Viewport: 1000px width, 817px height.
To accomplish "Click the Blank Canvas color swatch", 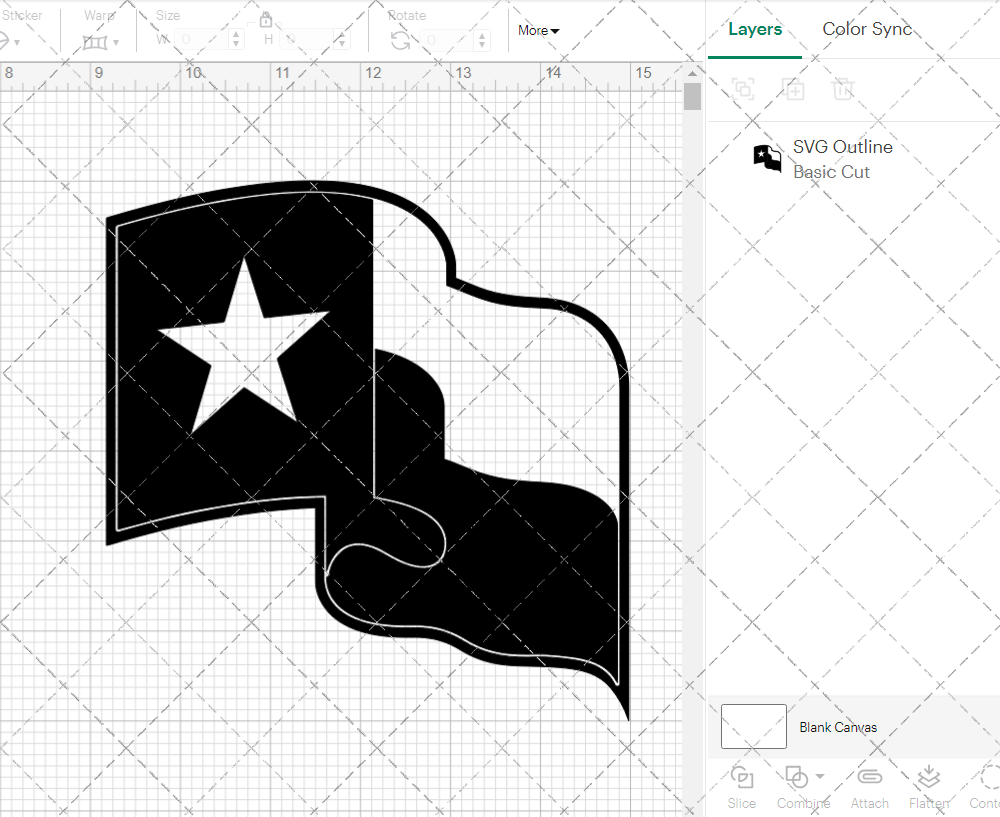I will tap(753, 726).
